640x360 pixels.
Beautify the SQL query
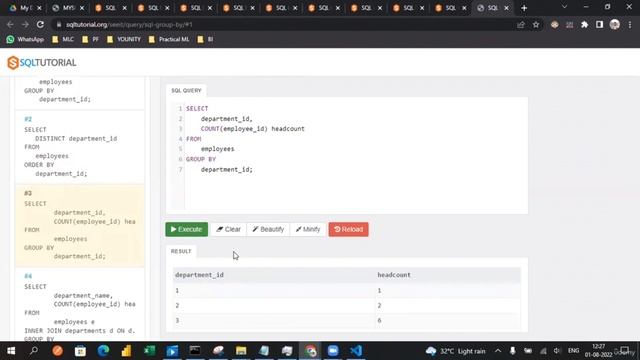point(268,229)
